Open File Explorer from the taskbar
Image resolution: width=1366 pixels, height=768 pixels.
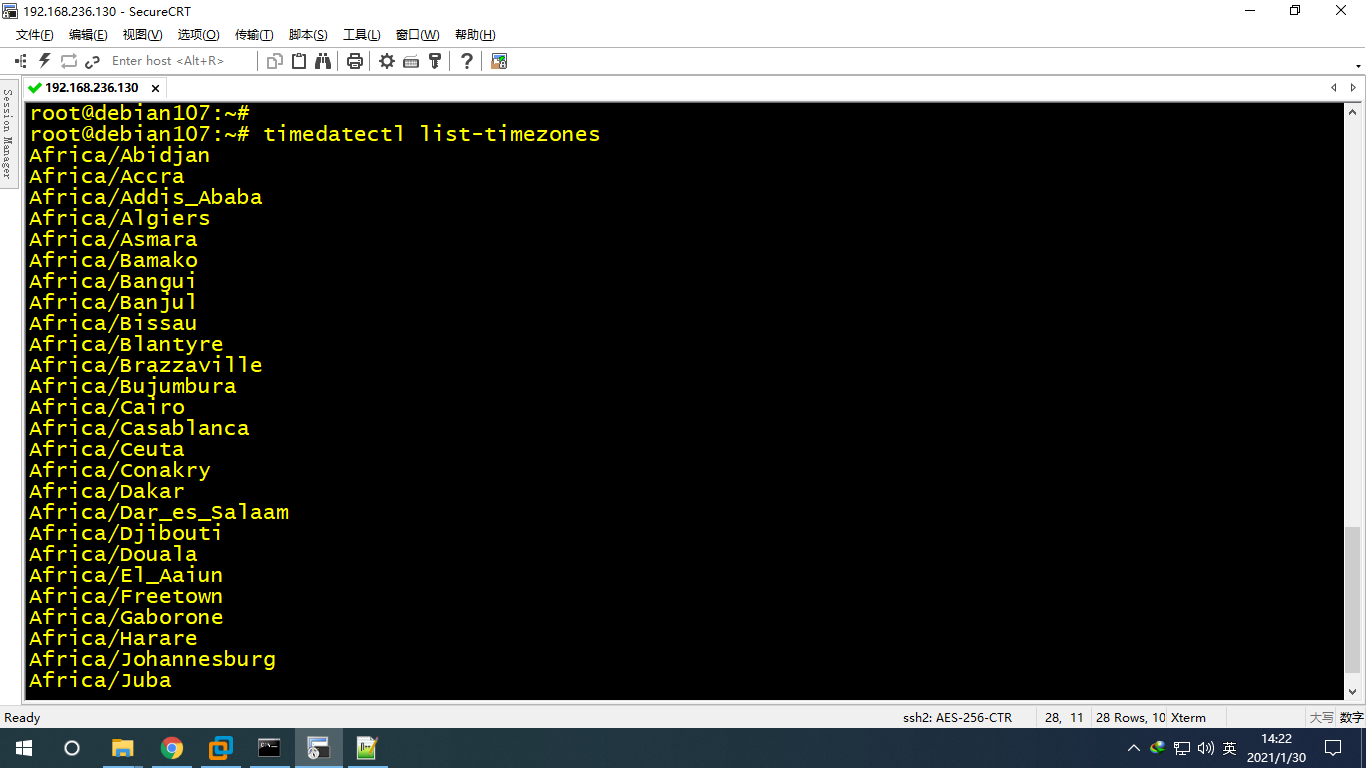122,748
